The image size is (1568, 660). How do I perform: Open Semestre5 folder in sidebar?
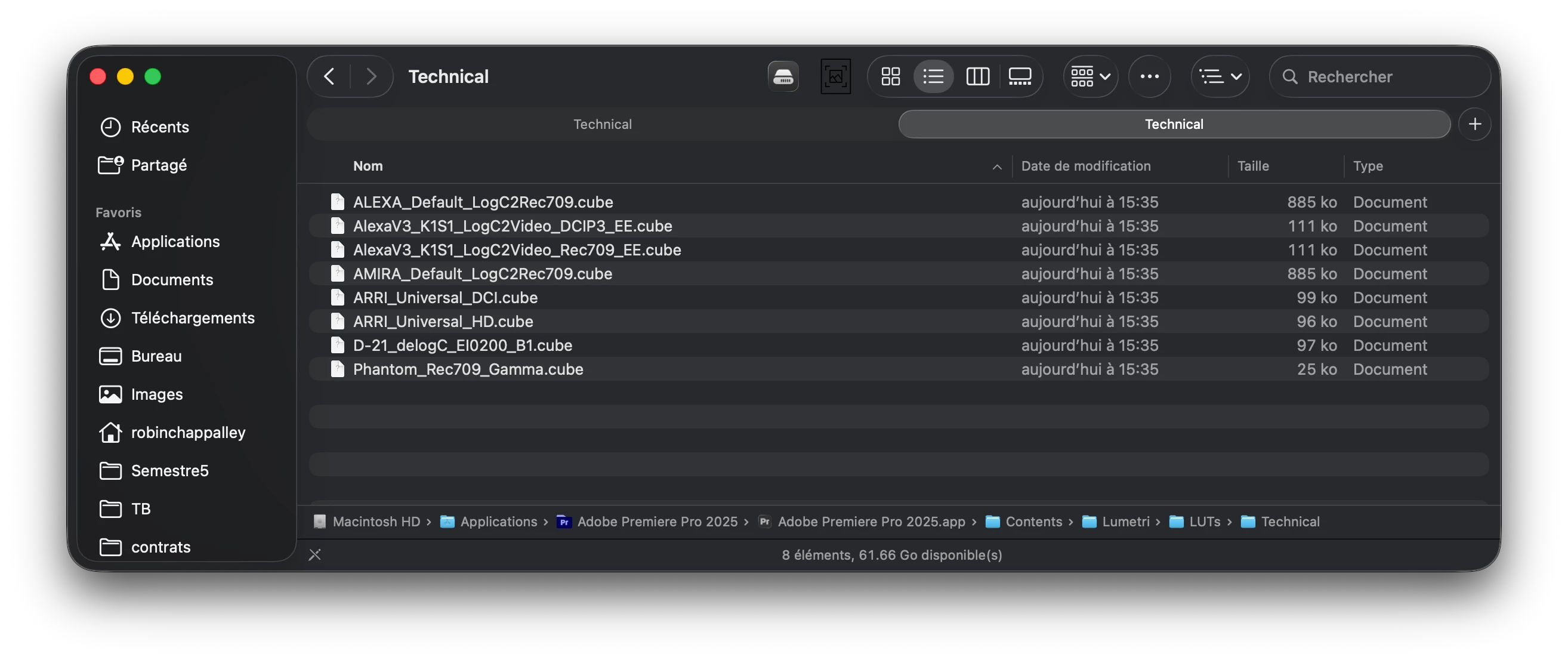[x=186, y=471]
